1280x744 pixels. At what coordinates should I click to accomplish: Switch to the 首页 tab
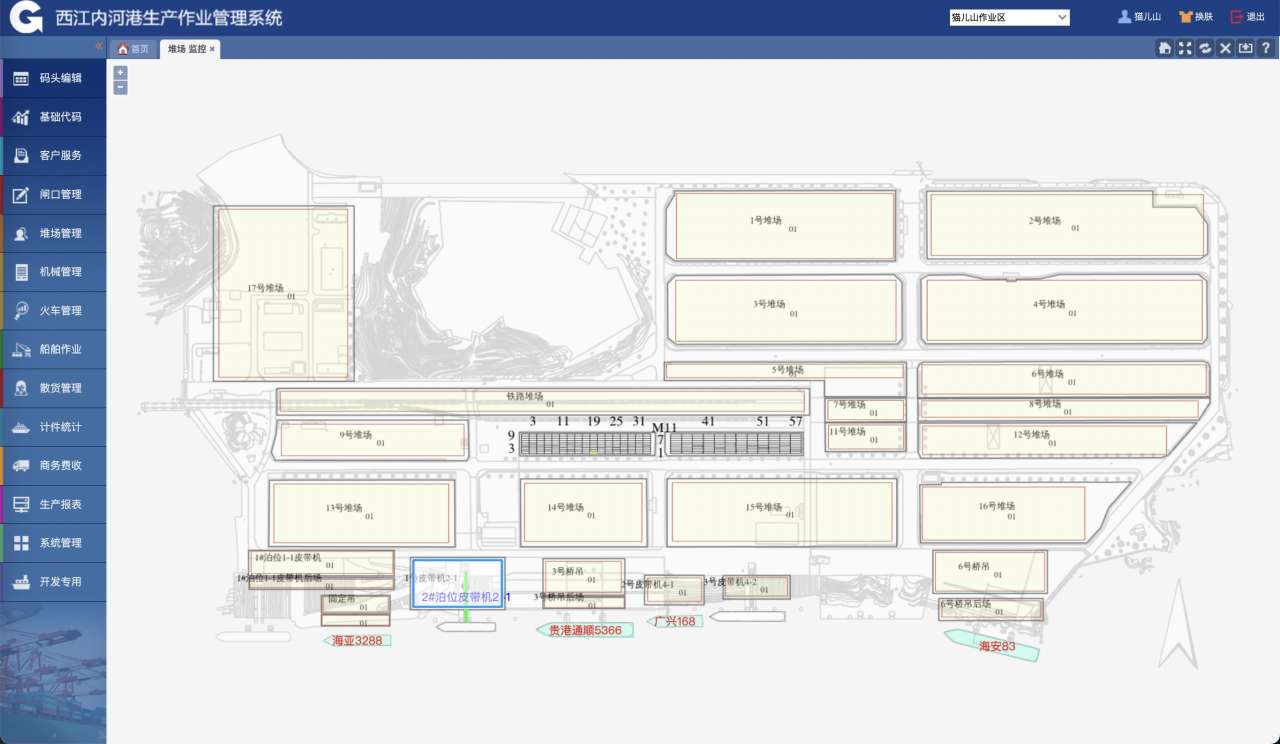coord(133,49)
